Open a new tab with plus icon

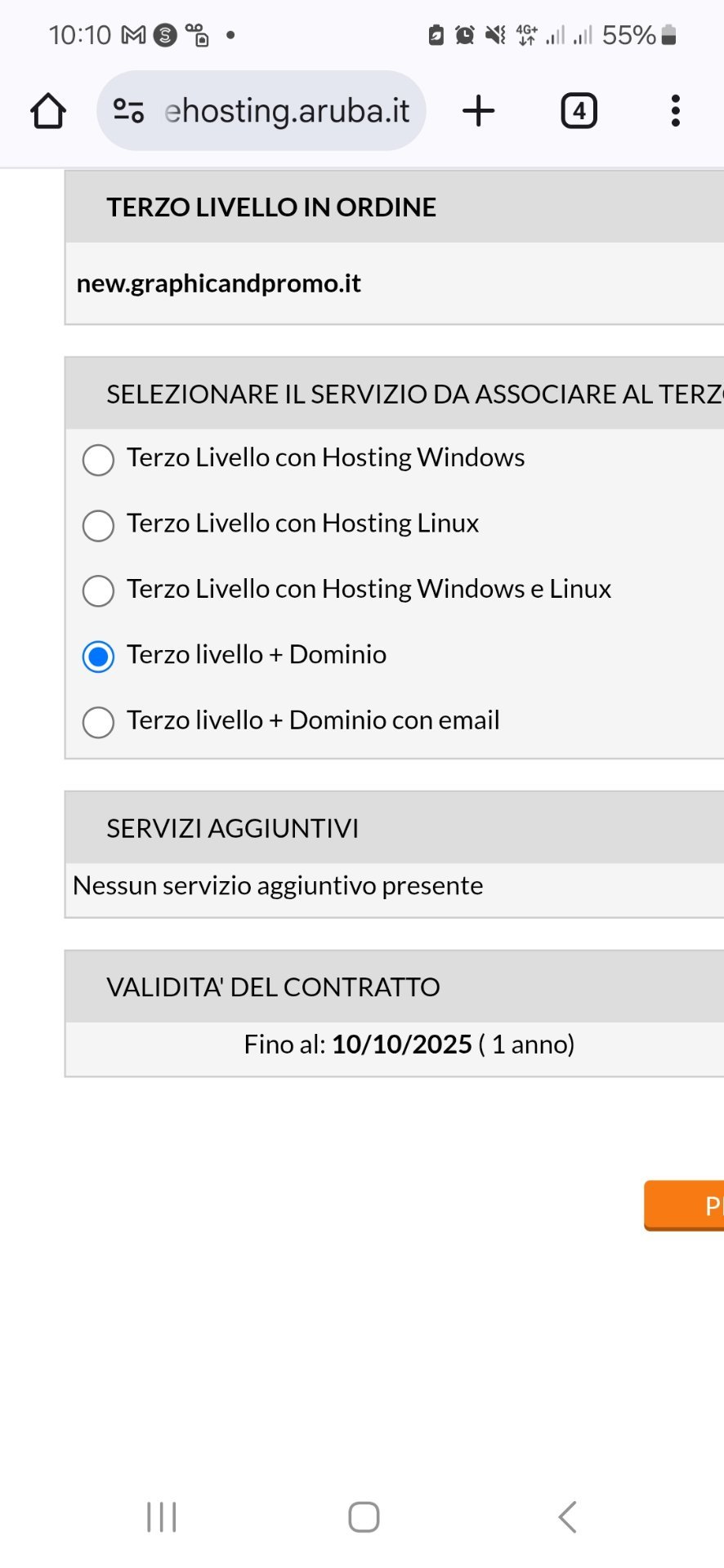pos(479,111)
